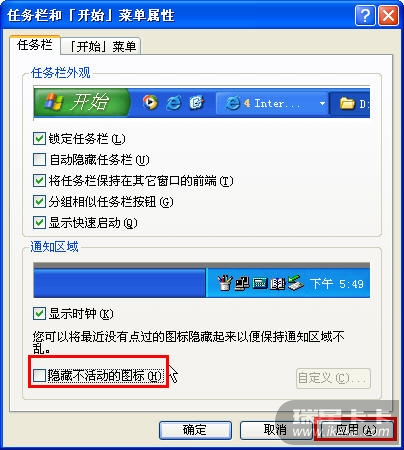
Task: Click the third quick launch icon in preview
Action: coord(197,103)
